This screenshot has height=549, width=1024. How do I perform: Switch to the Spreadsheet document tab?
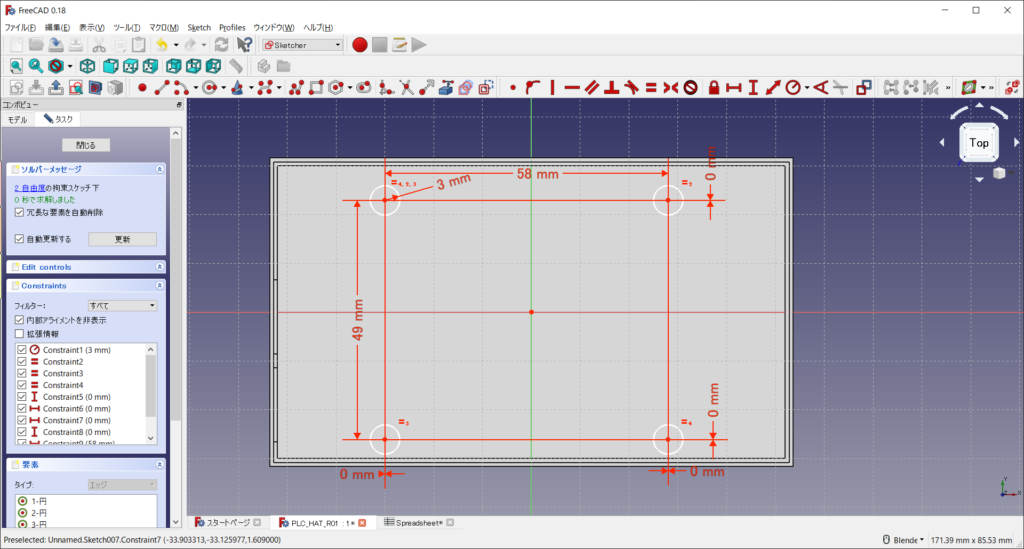(418, 522)
